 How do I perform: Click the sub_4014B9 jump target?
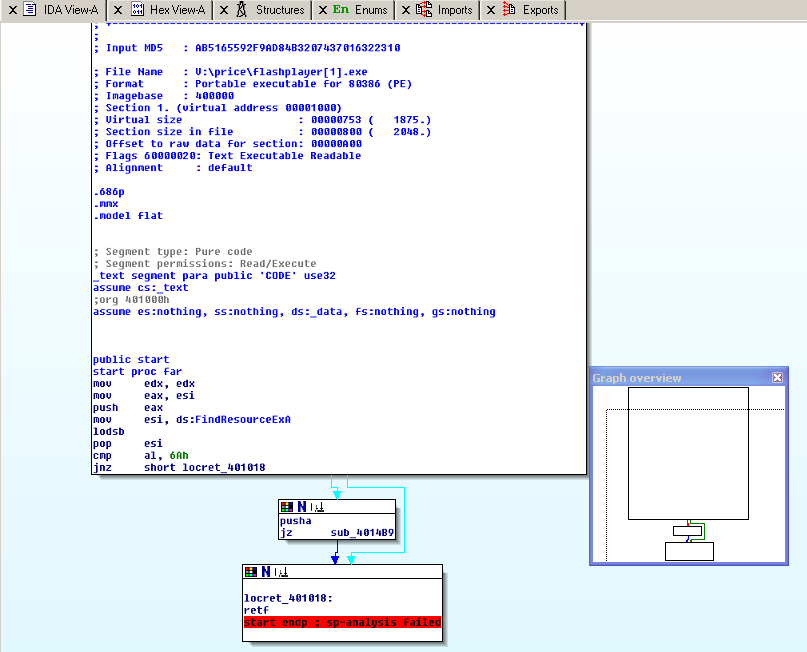(361, 534)
